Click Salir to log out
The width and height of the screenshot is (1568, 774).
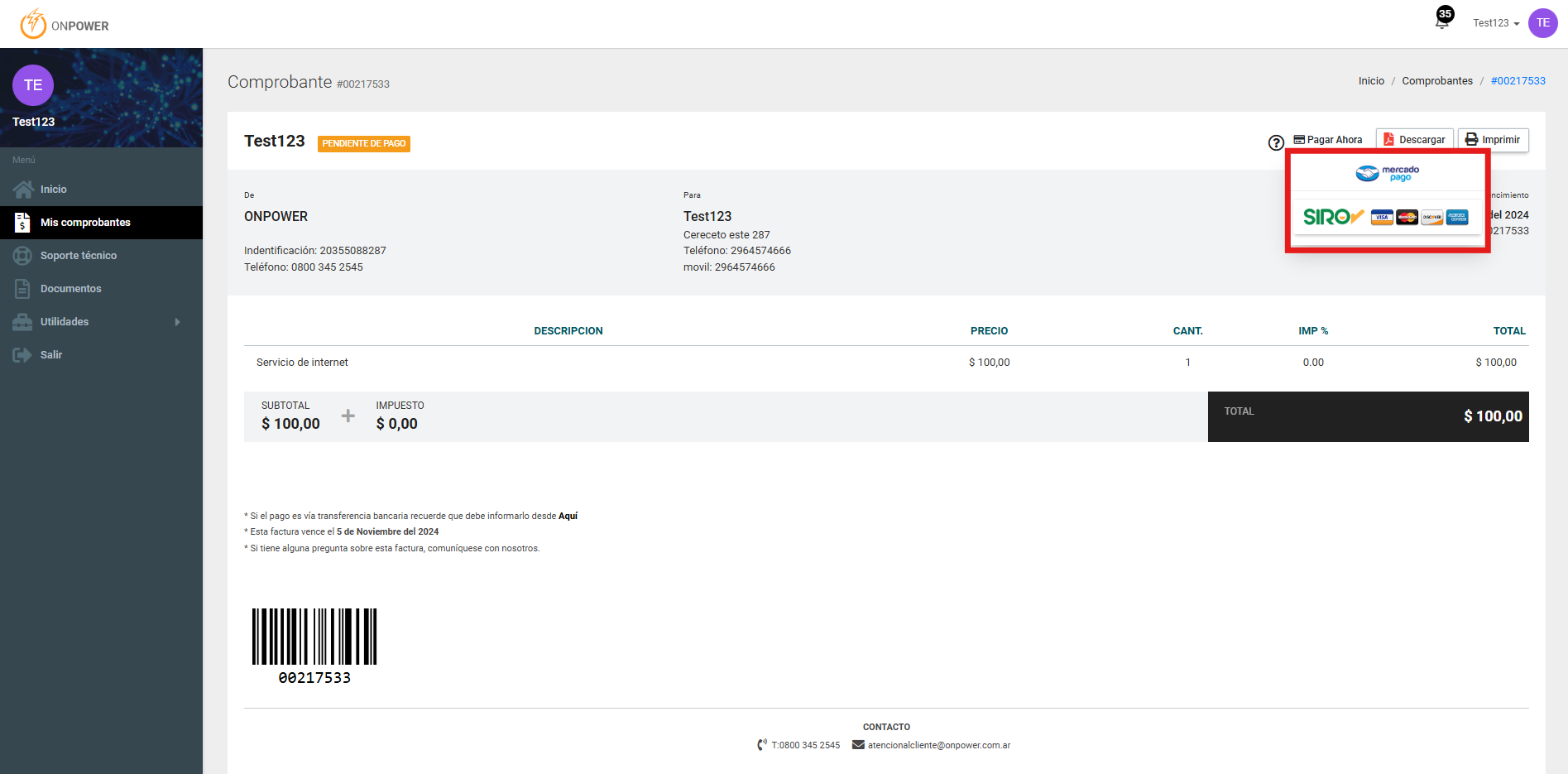coord(51,355)
